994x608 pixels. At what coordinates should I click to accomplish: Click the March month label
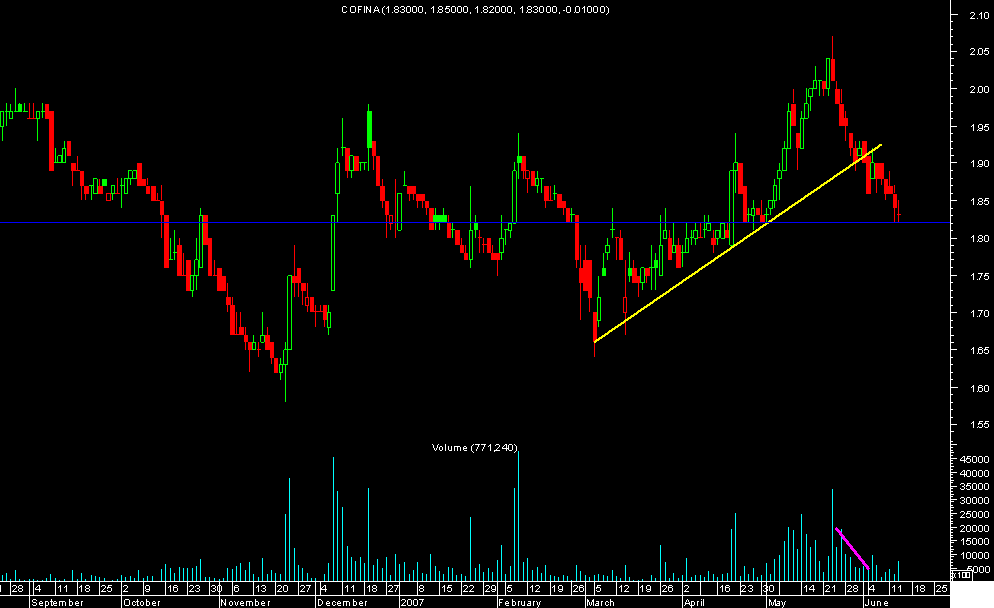click(x=600, y=602)
